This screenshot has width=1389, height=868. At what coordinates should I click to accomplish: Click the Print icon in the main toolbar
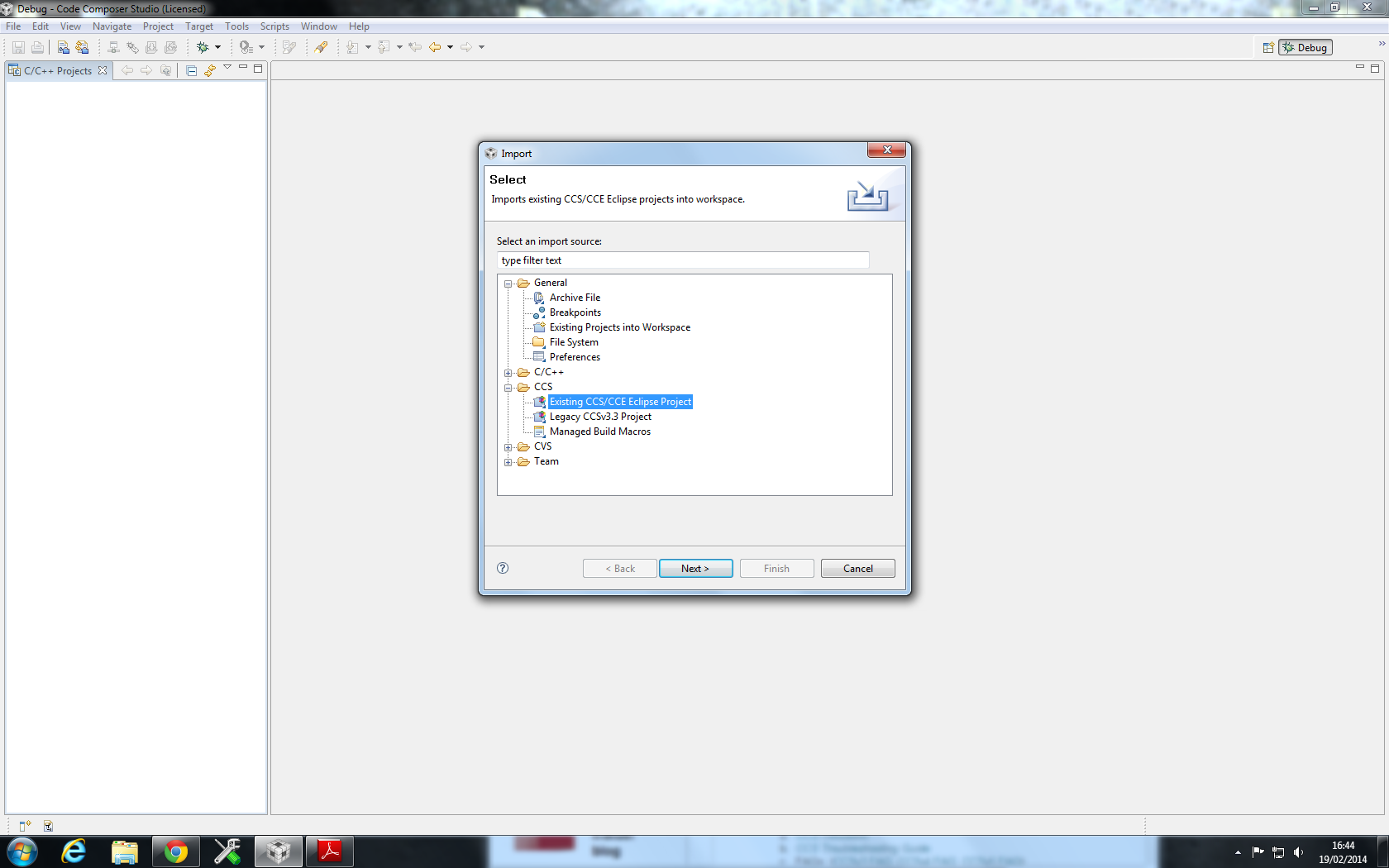(x=37, y=47)
